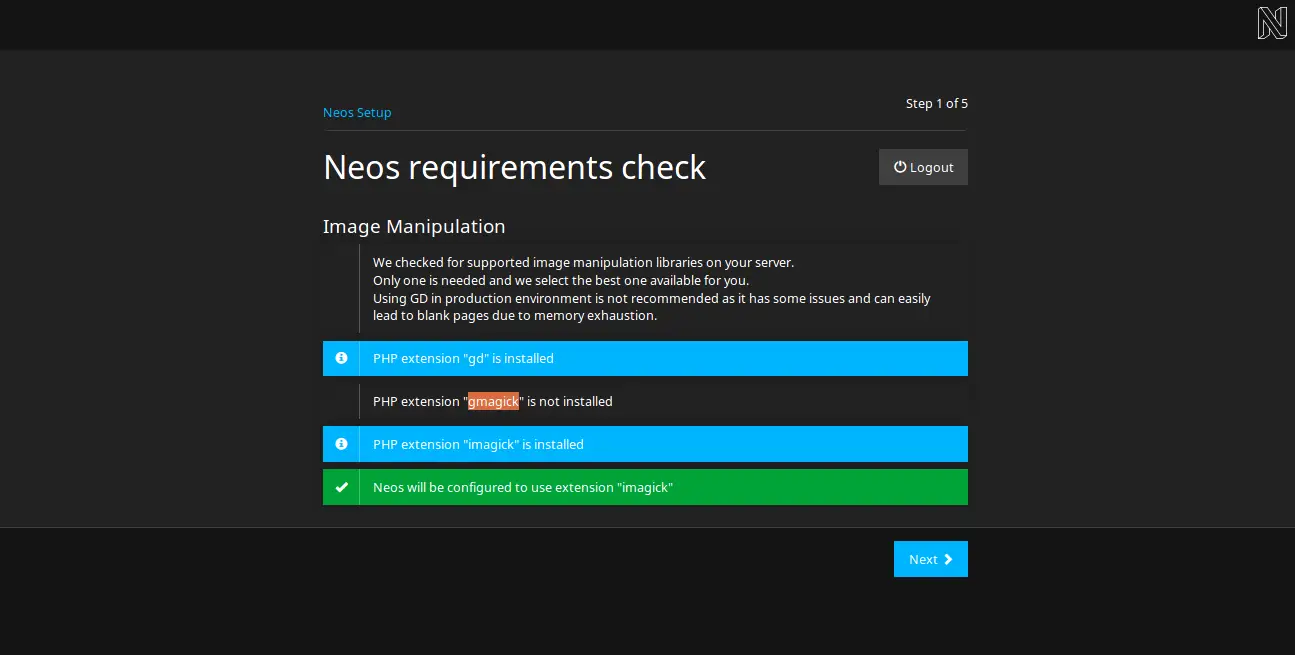Screen dimensions: 1295x655
Task: Click the Logout button
Action: tap(923, 167)
